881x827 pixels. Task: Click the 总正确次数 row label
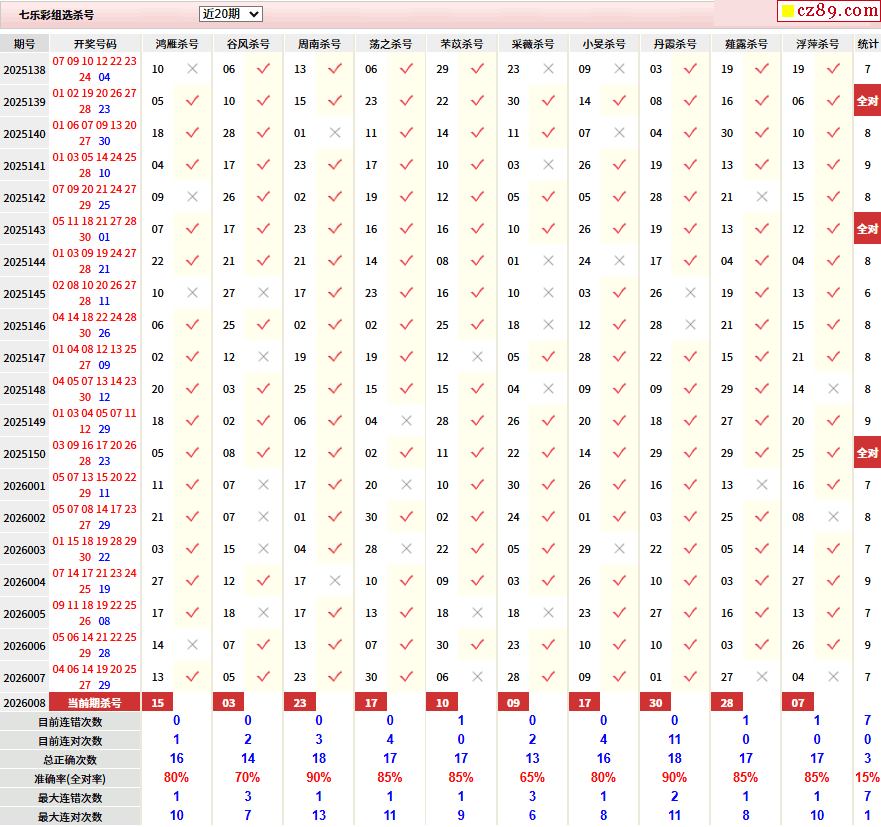tap(70, 760)
